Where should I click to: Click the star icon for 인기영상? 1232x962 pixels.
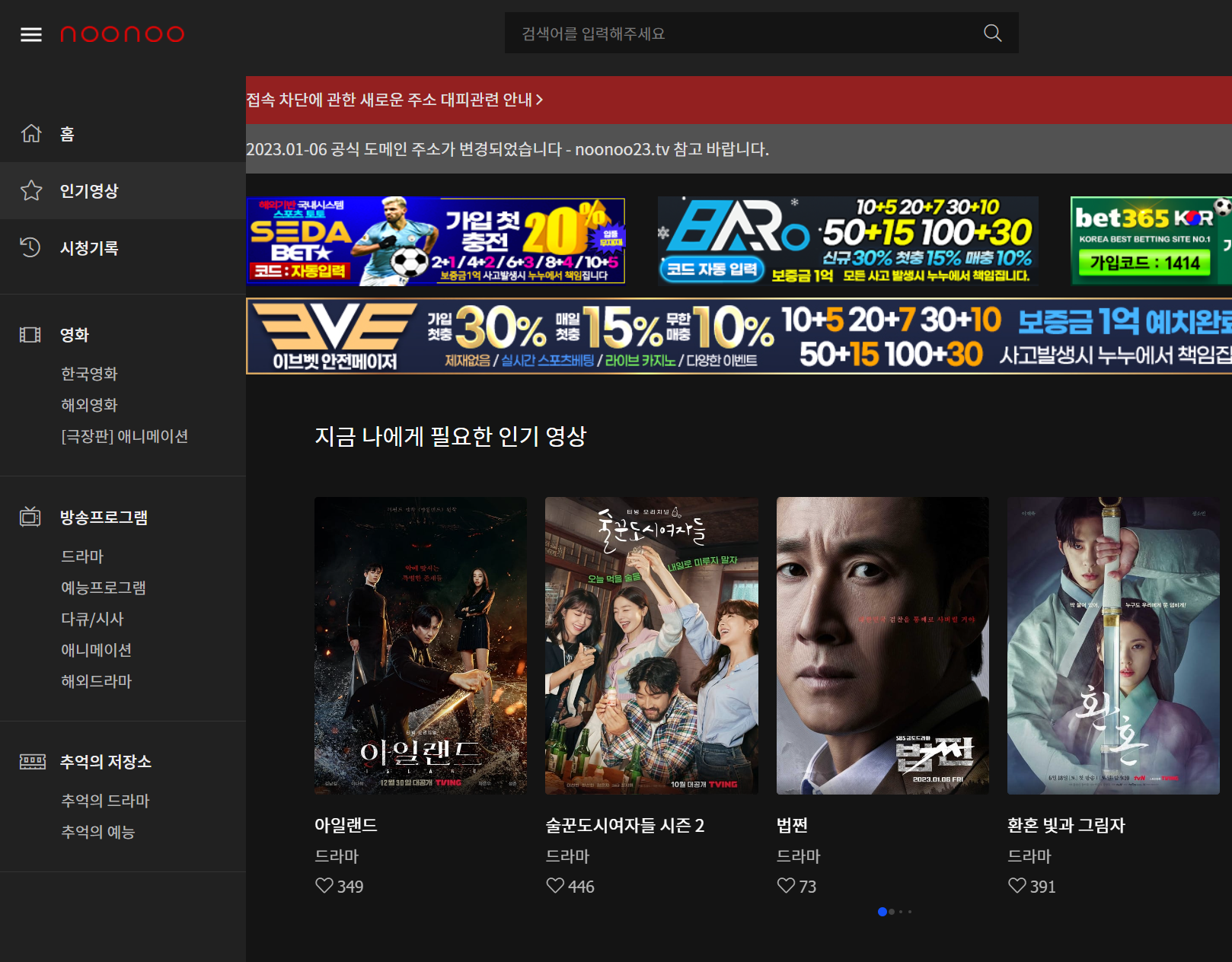(31, 190)
